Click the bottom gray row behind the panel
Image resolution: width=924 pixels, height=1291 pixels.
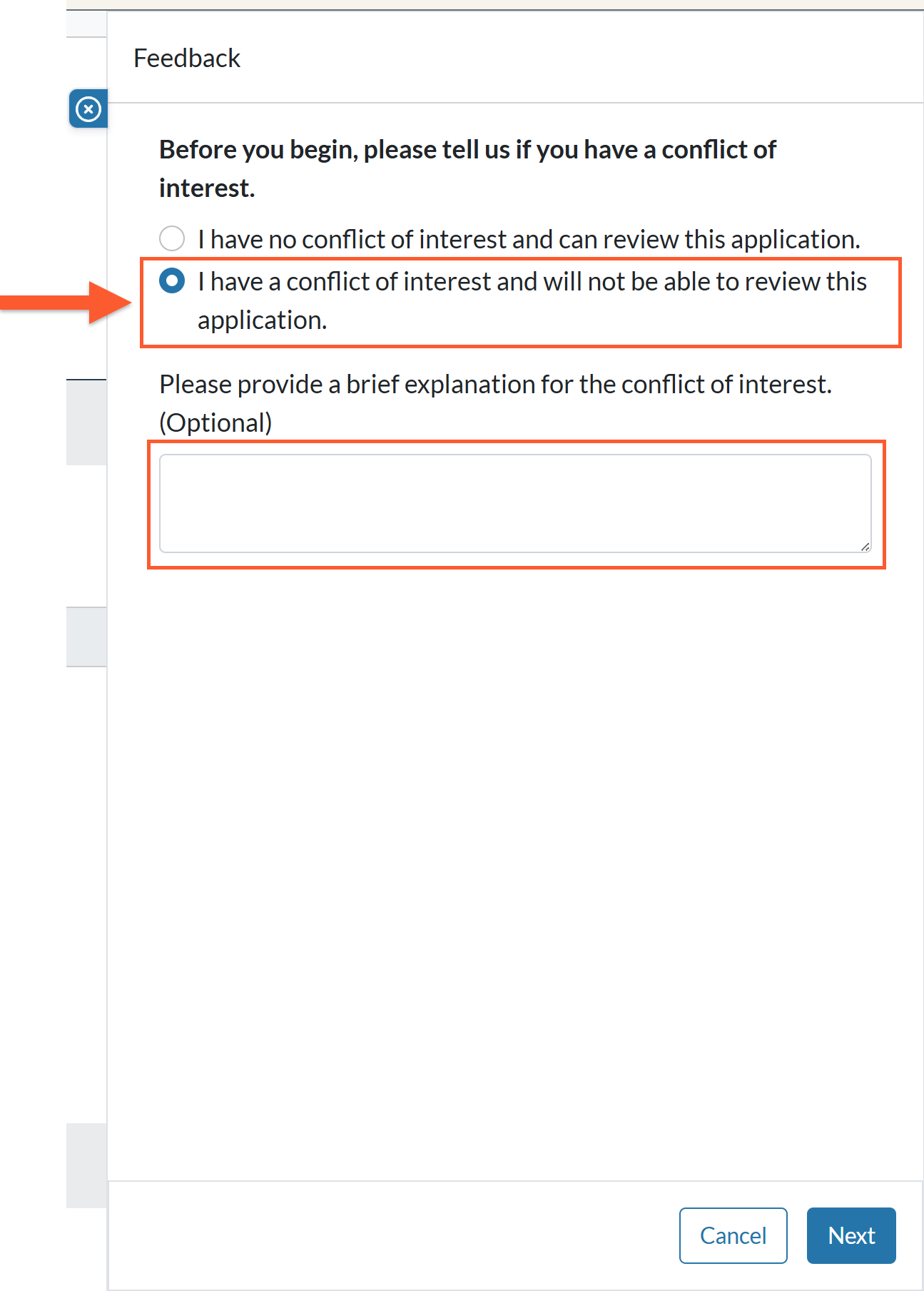(x=86, y=1165)
